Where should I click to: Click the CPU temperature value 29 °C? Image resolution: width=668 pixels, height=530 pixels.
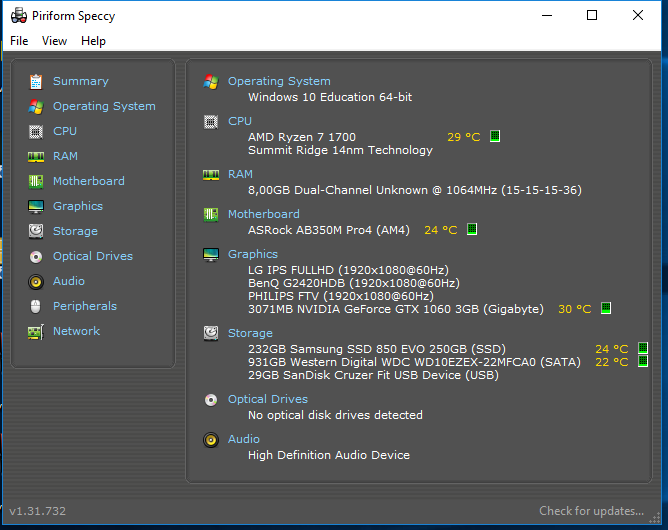pos(464,137)
